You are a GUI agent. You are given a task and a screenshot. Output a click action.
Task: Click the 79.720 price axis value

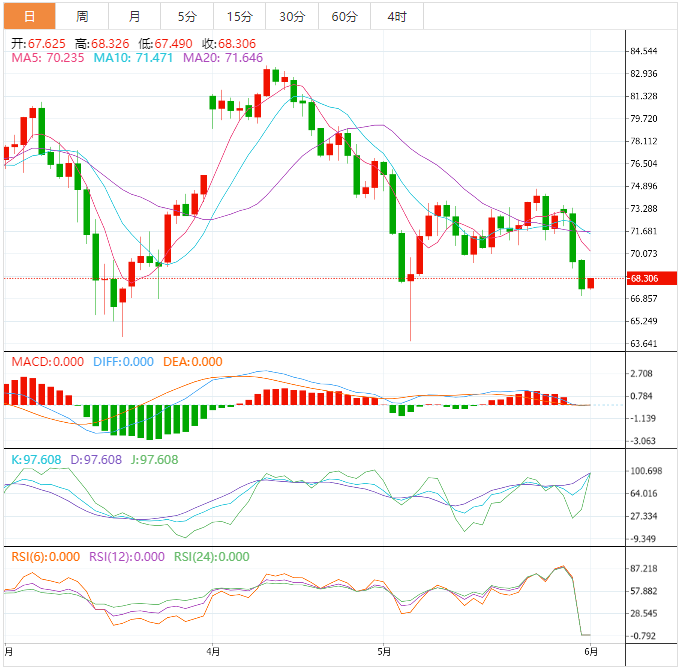[x=644, y=119]
